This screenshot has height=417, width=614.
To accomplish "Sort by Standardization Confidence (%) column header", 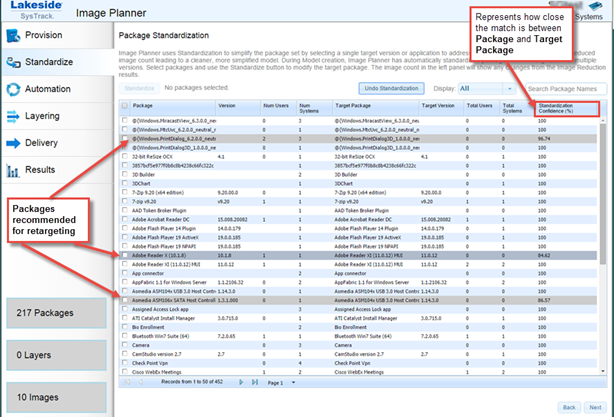I will point(566,108).
